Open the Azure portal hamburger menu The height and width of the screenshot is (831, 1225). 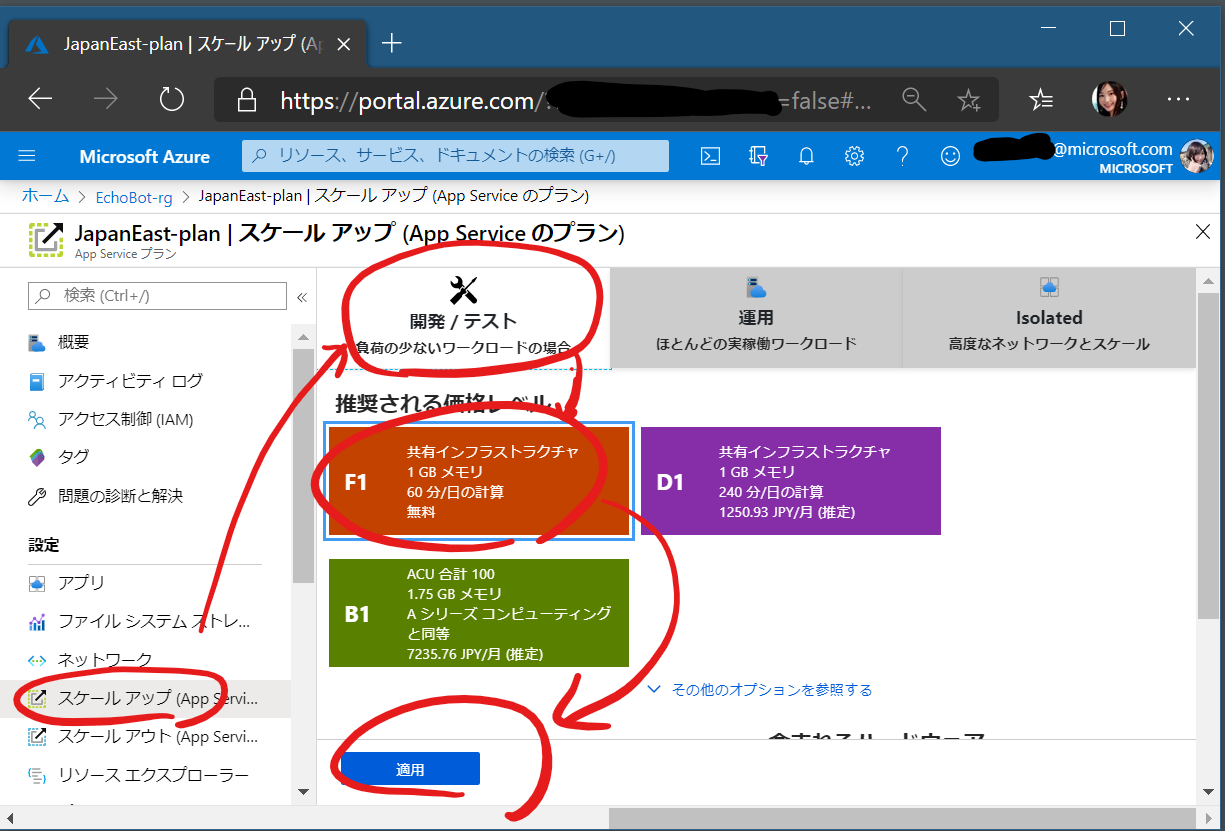point(27,156)
